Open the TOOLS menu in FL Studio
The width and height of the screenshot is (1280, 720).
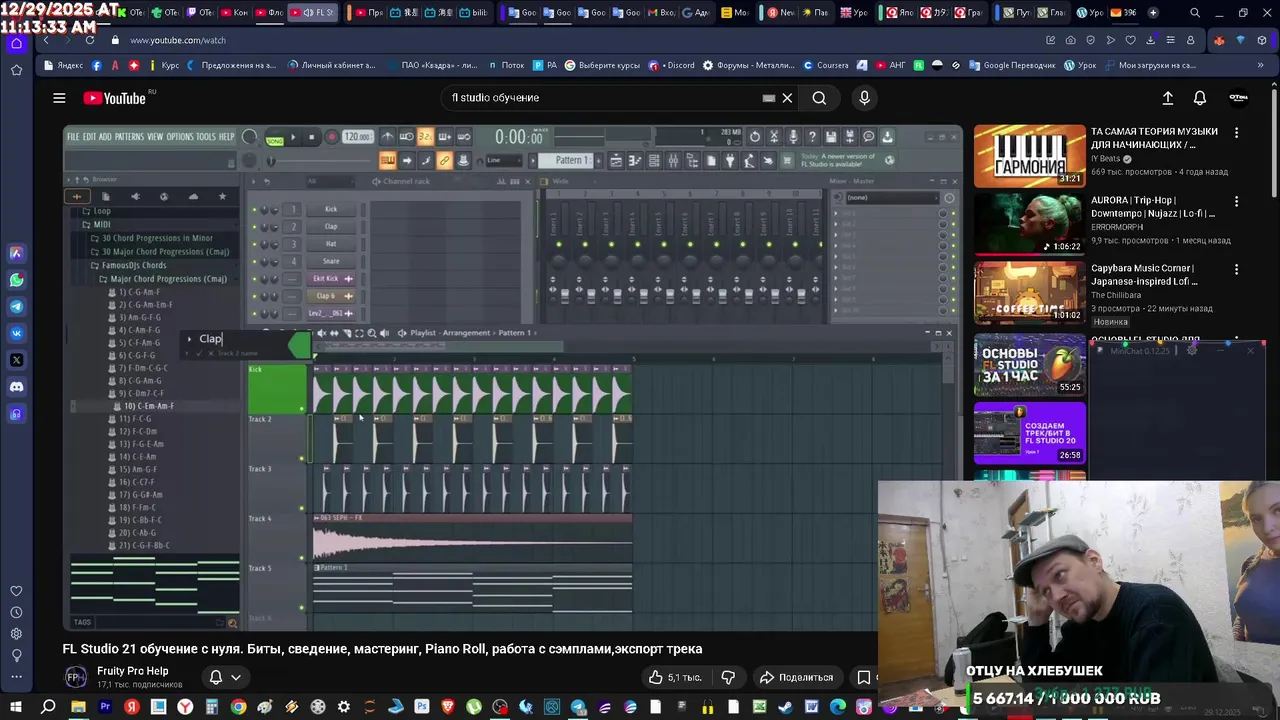pos(205,136)
